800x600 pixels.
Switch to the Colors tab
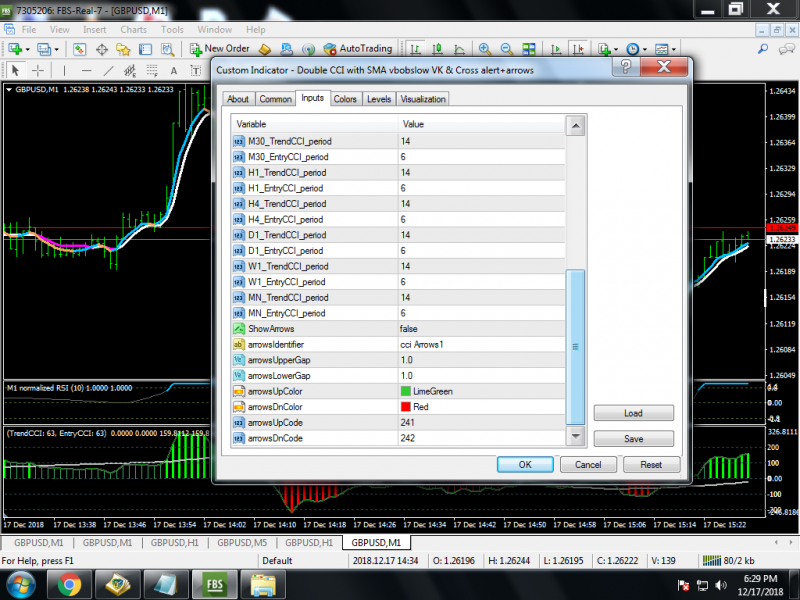(x=345, y=99)
